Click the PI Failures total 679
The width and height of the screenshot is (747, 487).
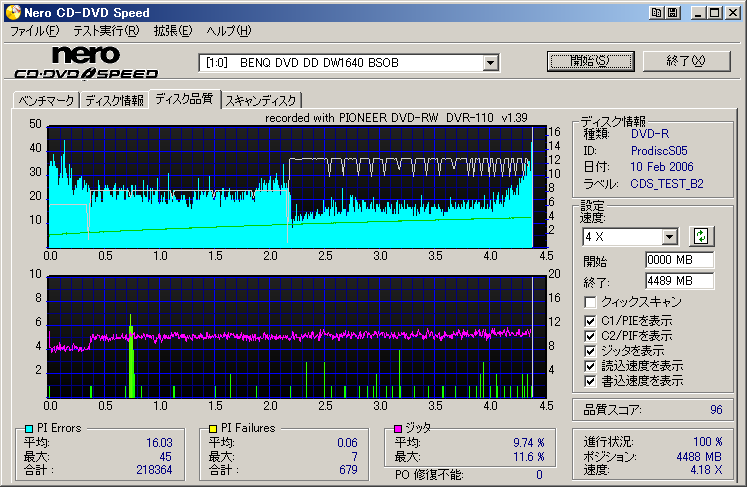[348, 470]
